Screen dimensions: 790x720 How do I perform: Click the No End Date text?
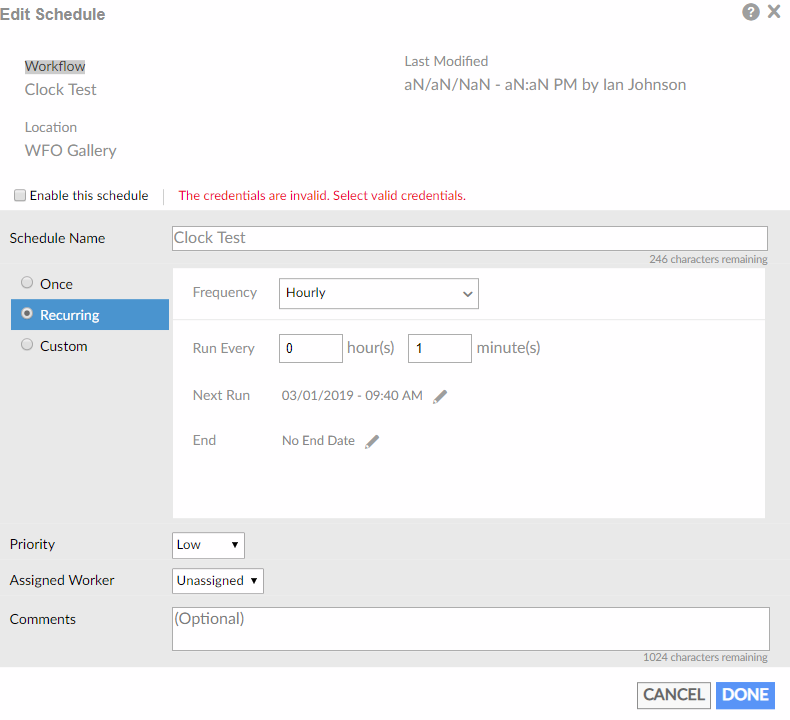pos(318,441)
